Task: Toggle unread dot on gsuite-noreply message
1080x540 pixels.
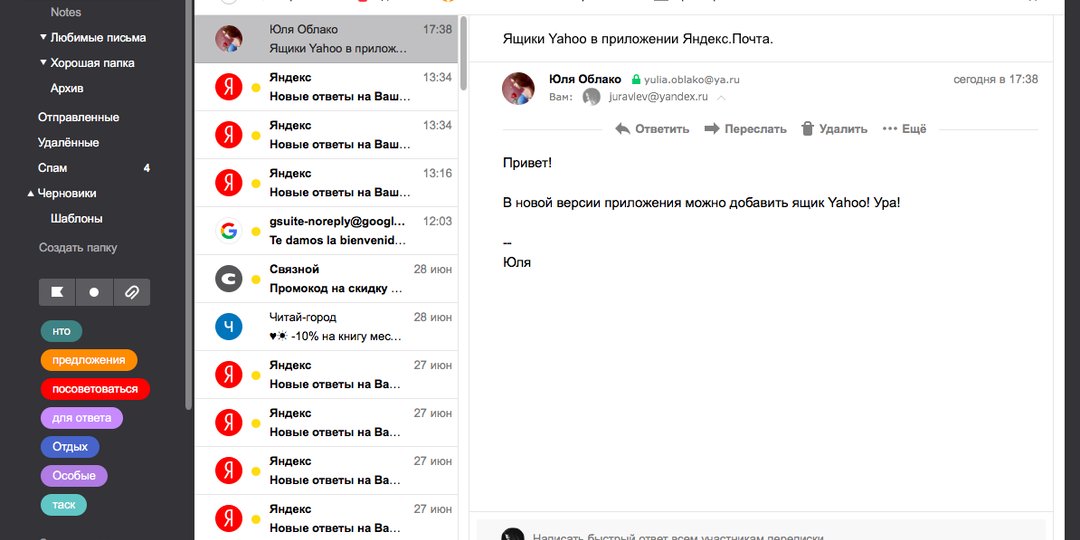Action: (x=255, y=232)
